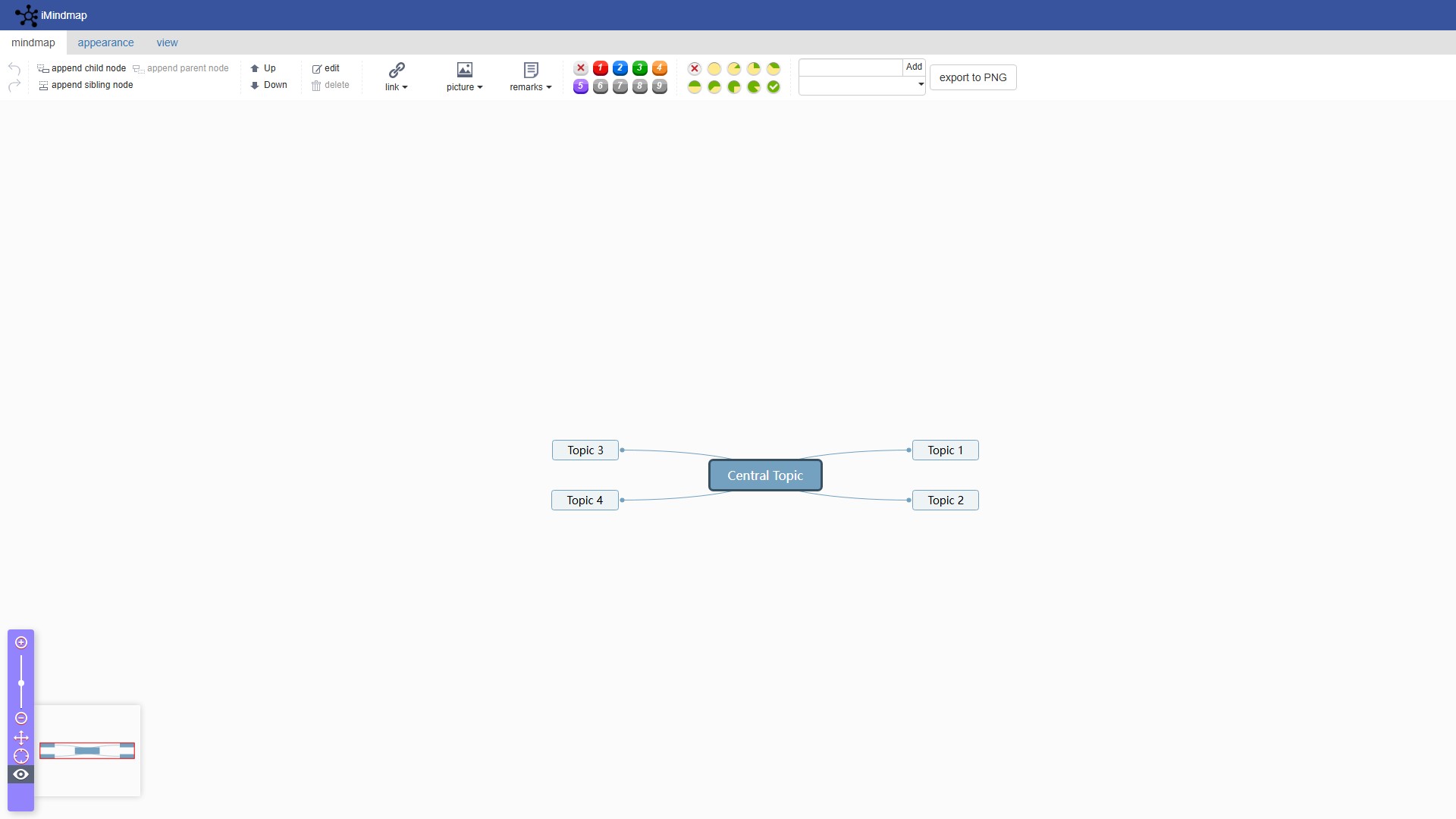Select the Central Topic node

pyautogui.click(x=765, y=475)
